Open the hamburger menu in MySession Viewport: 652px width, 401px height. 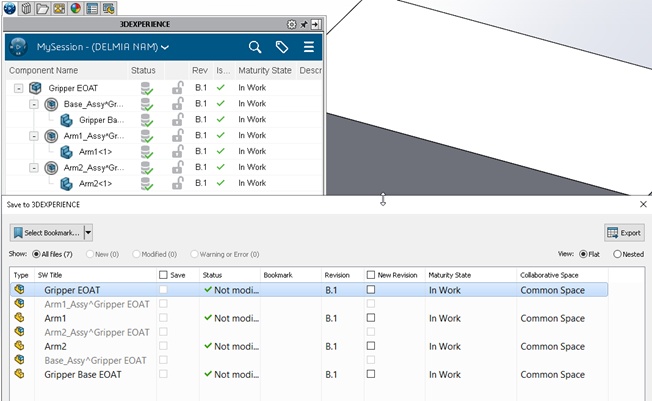309,47
